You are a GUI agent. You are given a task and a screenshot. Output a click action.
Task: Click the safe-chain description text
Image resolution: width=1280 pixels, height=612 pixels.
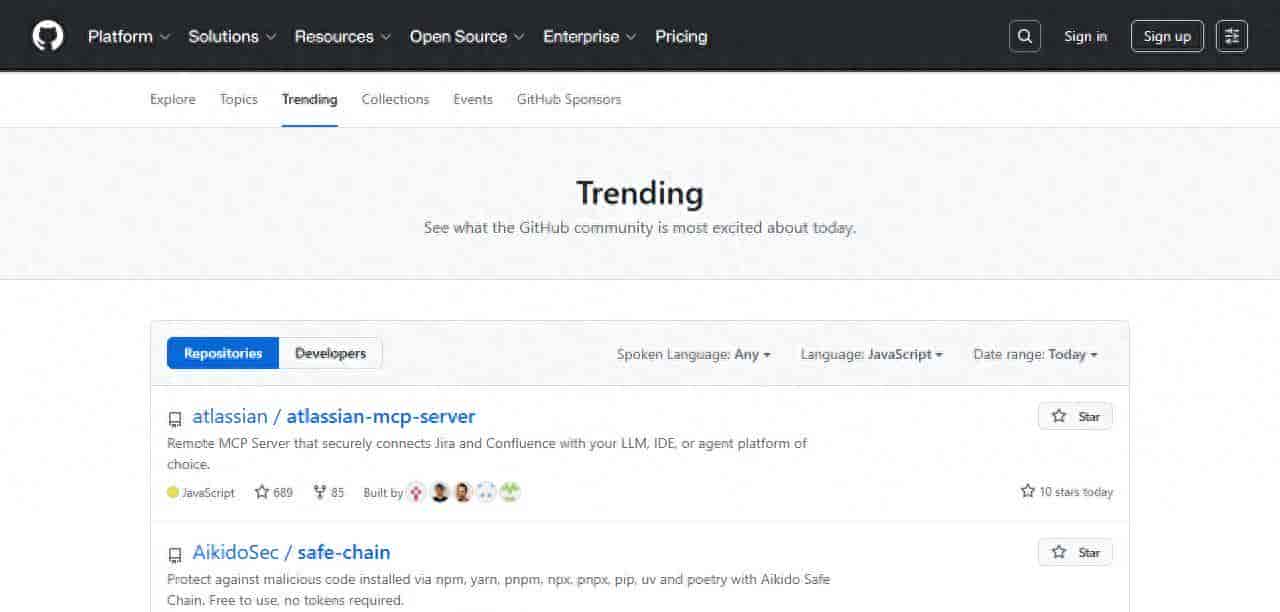click(498, 589)
